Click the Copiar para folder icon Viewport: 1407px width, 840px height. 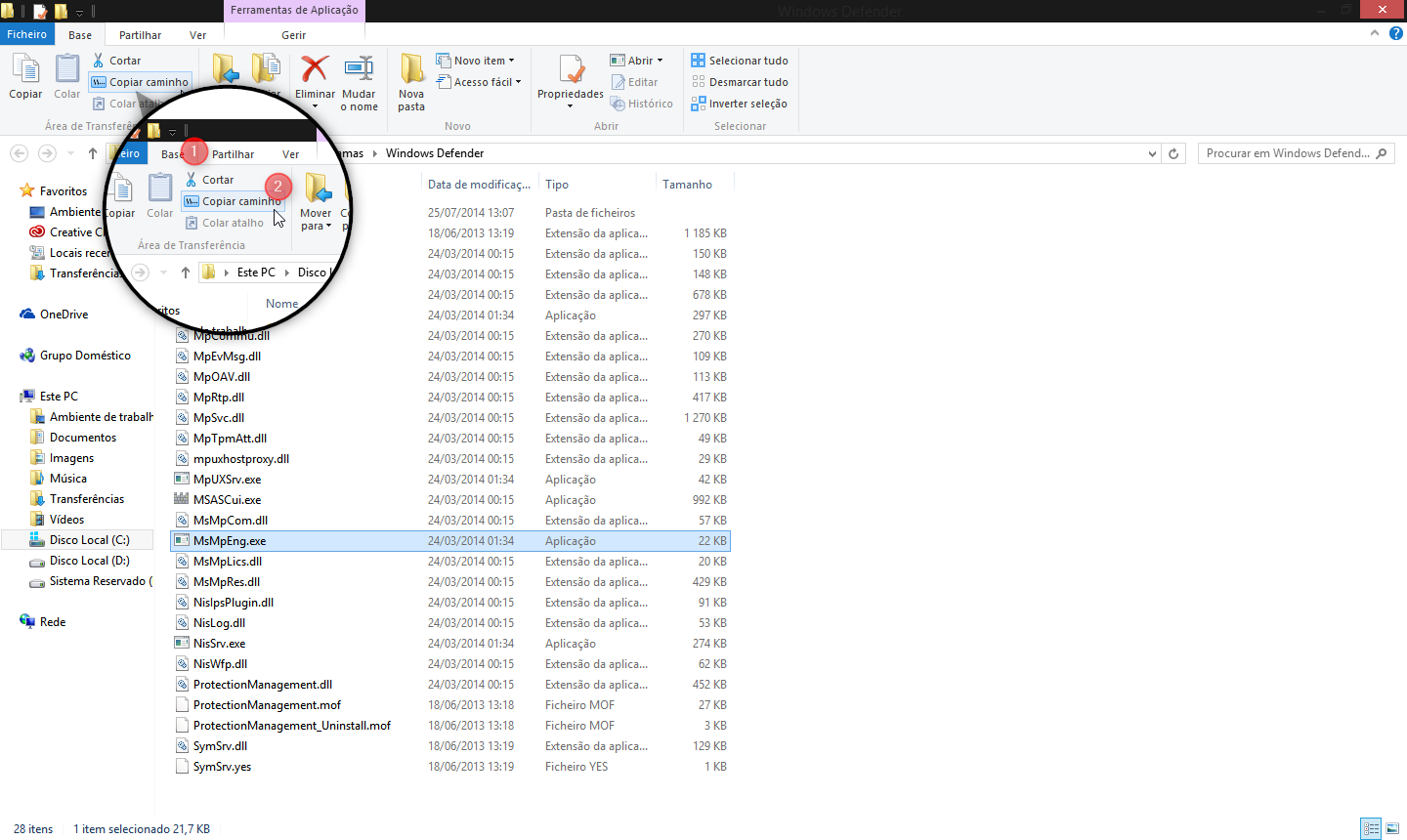point(267,70)
